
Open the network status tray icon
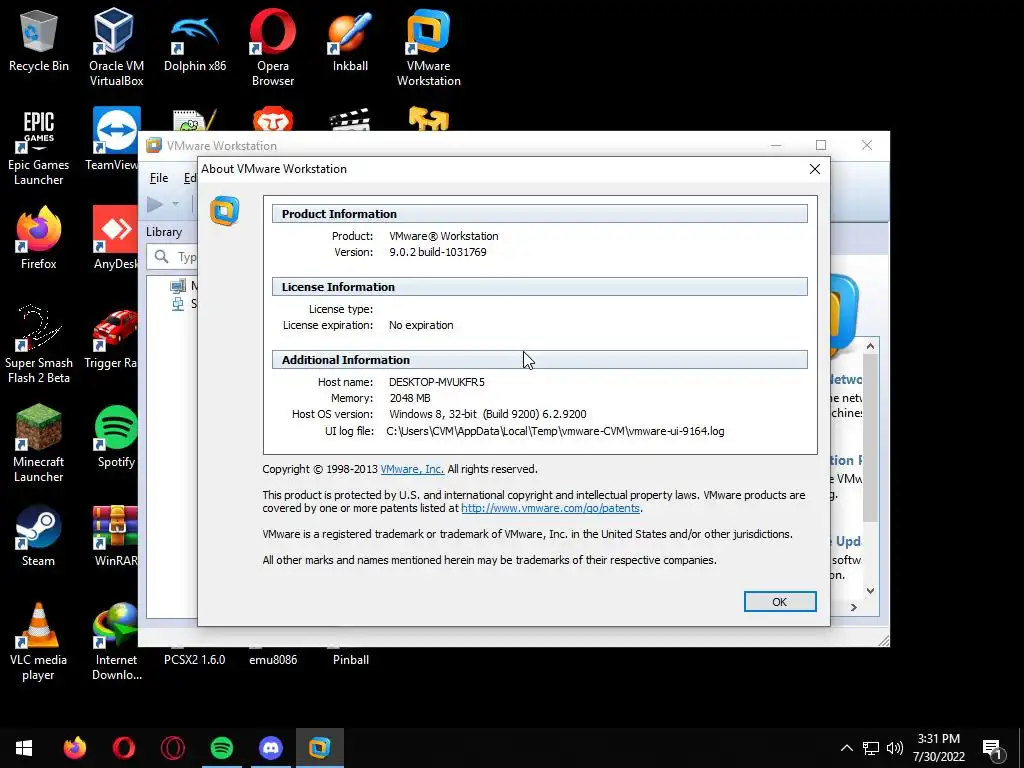pos(871,748)
